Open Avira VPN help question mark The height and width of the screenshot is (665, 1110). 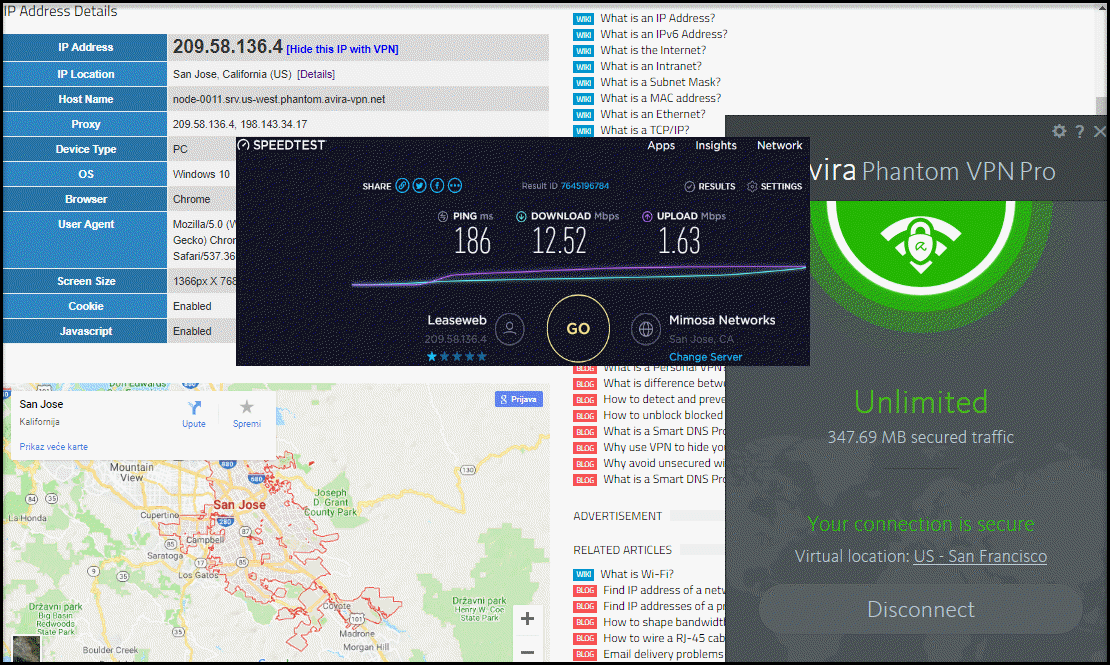click(1080, 131)
